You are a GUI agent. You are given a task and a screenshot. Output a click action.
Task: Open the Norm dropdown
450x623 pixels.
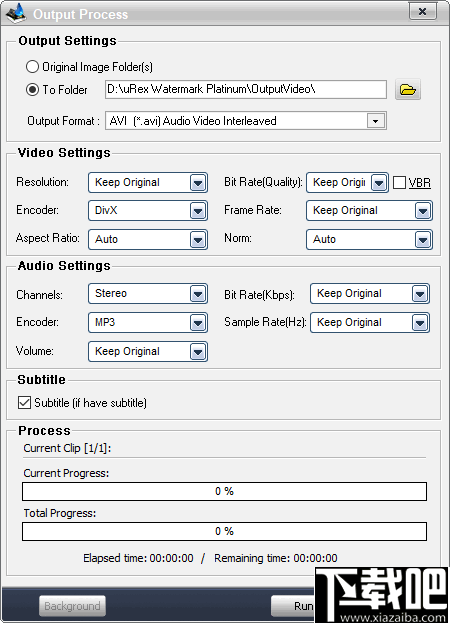[x=423, y=240]
